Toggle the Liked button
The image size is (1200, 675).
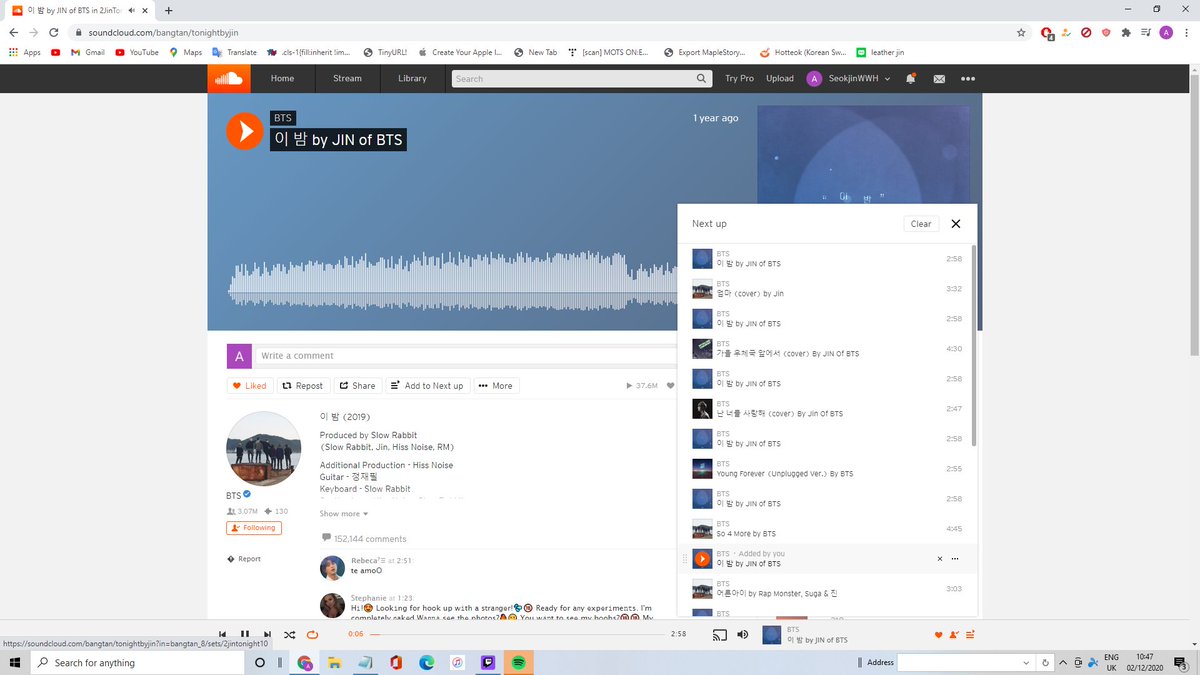click(250, 385)
